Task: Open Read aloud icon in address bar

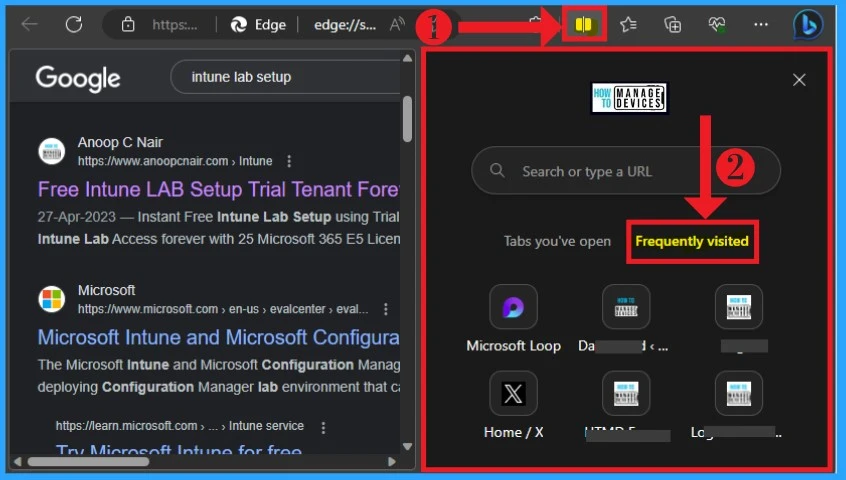Action: [397, 24]
